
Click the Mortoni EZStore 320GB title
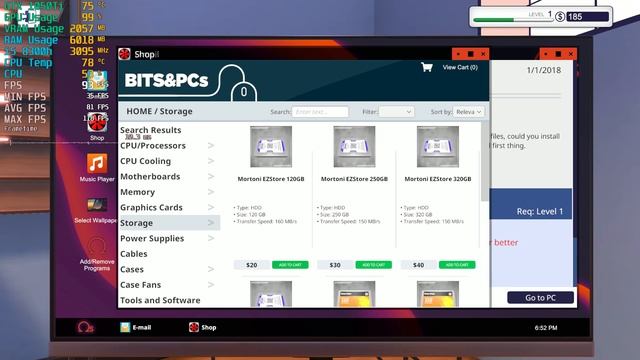click(438, 179)
